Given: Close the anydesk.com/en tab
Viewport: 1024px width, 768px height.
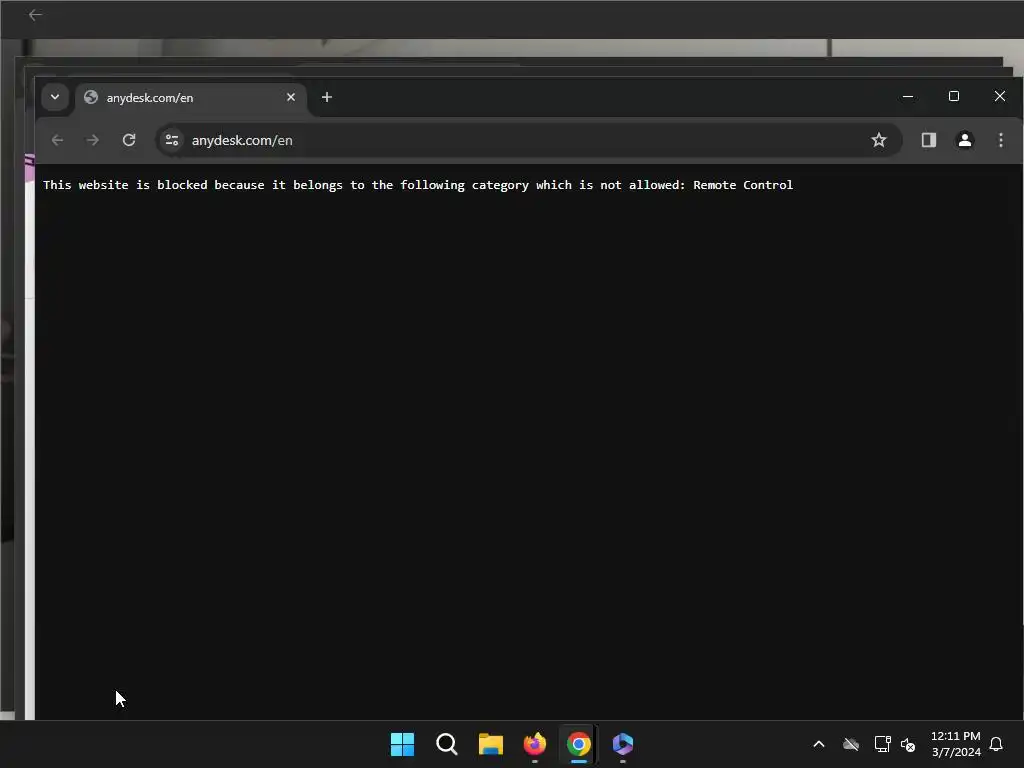Looking at the screenshot, I should 291,97.
